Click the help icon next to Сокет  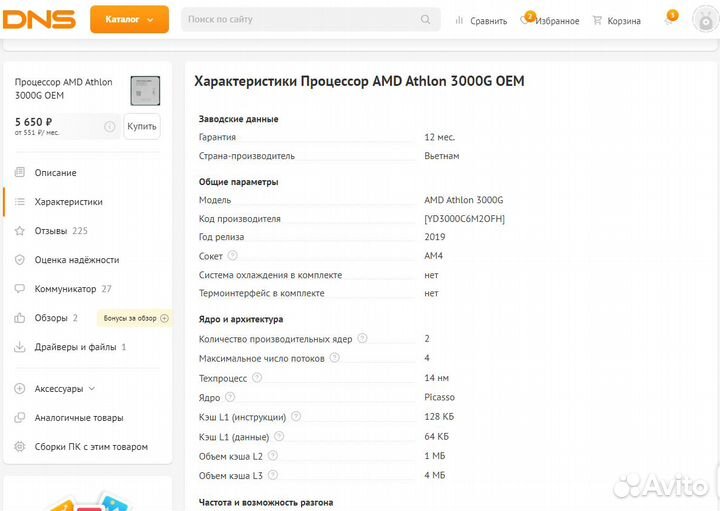233,255
